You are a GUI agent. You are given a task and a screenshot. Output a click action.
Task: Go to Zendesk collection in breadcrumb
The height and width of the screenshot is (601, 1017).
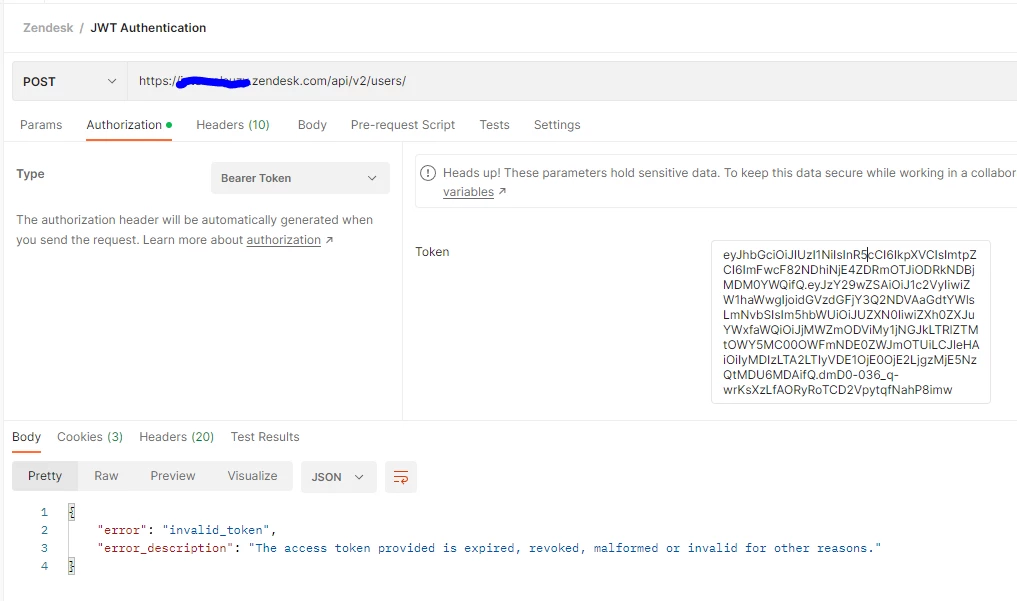point(48,28)
